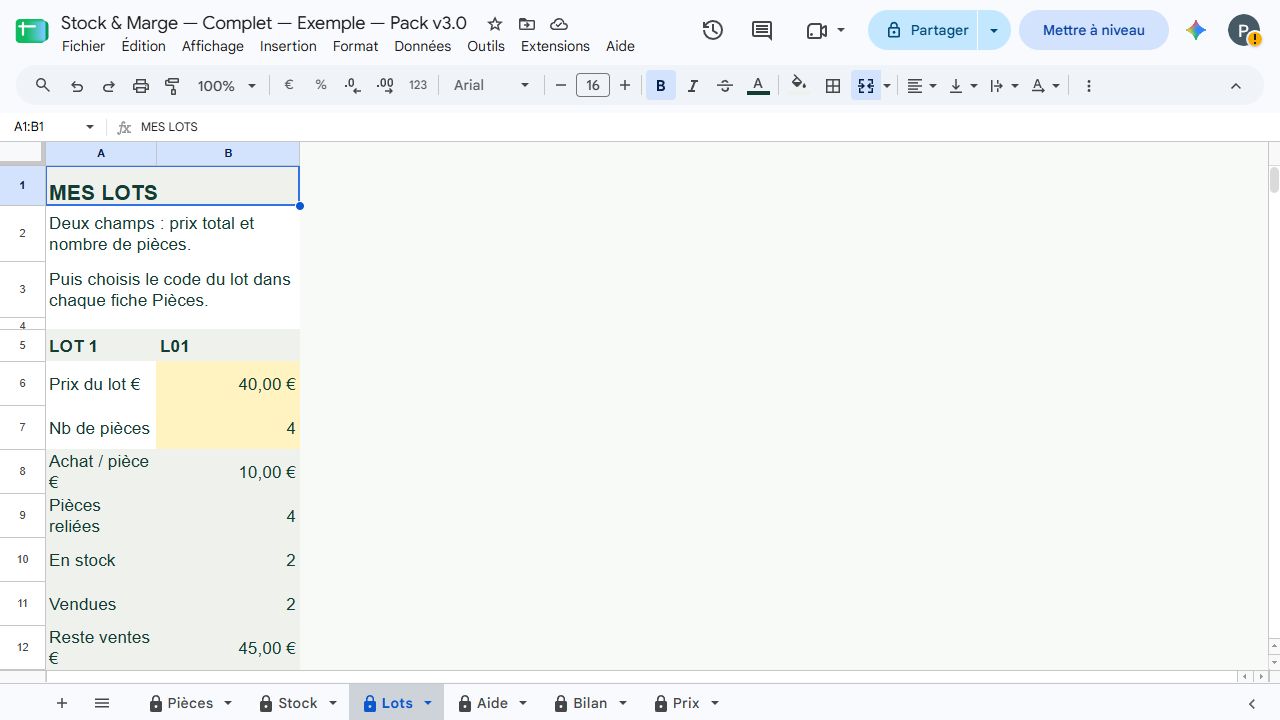This screenshot has width=1280, height=720.
Task: Open the Données menu
Action: [x=422, y=46]
